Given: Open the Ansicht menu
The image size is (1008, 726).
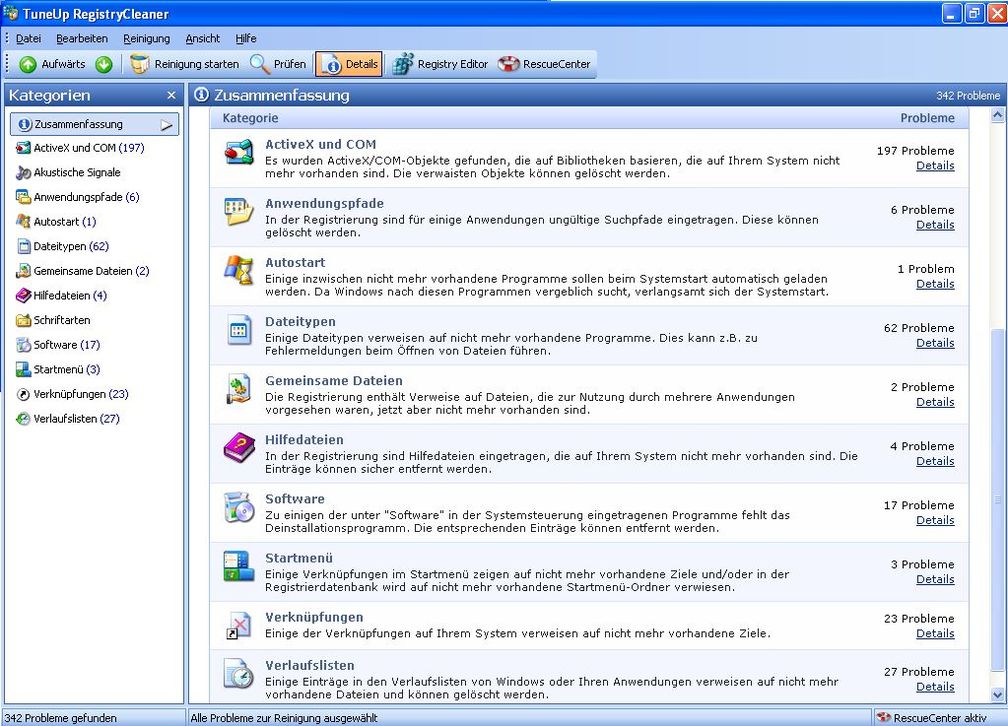Looking at the screenshot, I should point(202,39).
